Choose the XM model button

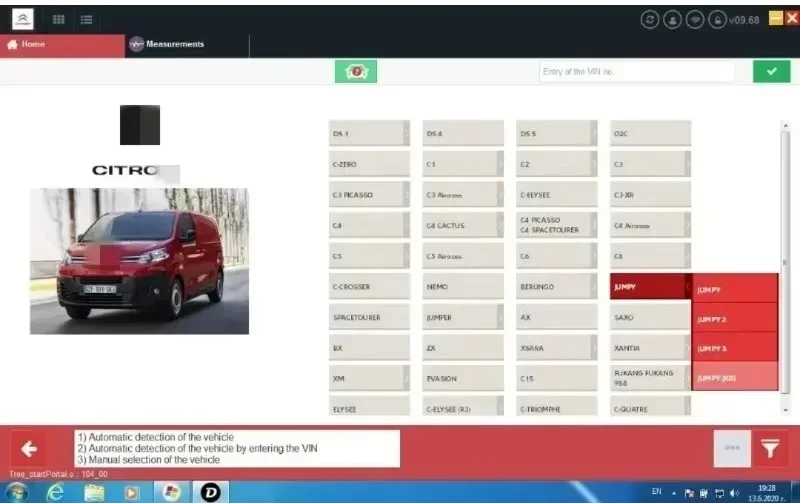(x=369, y=379)
